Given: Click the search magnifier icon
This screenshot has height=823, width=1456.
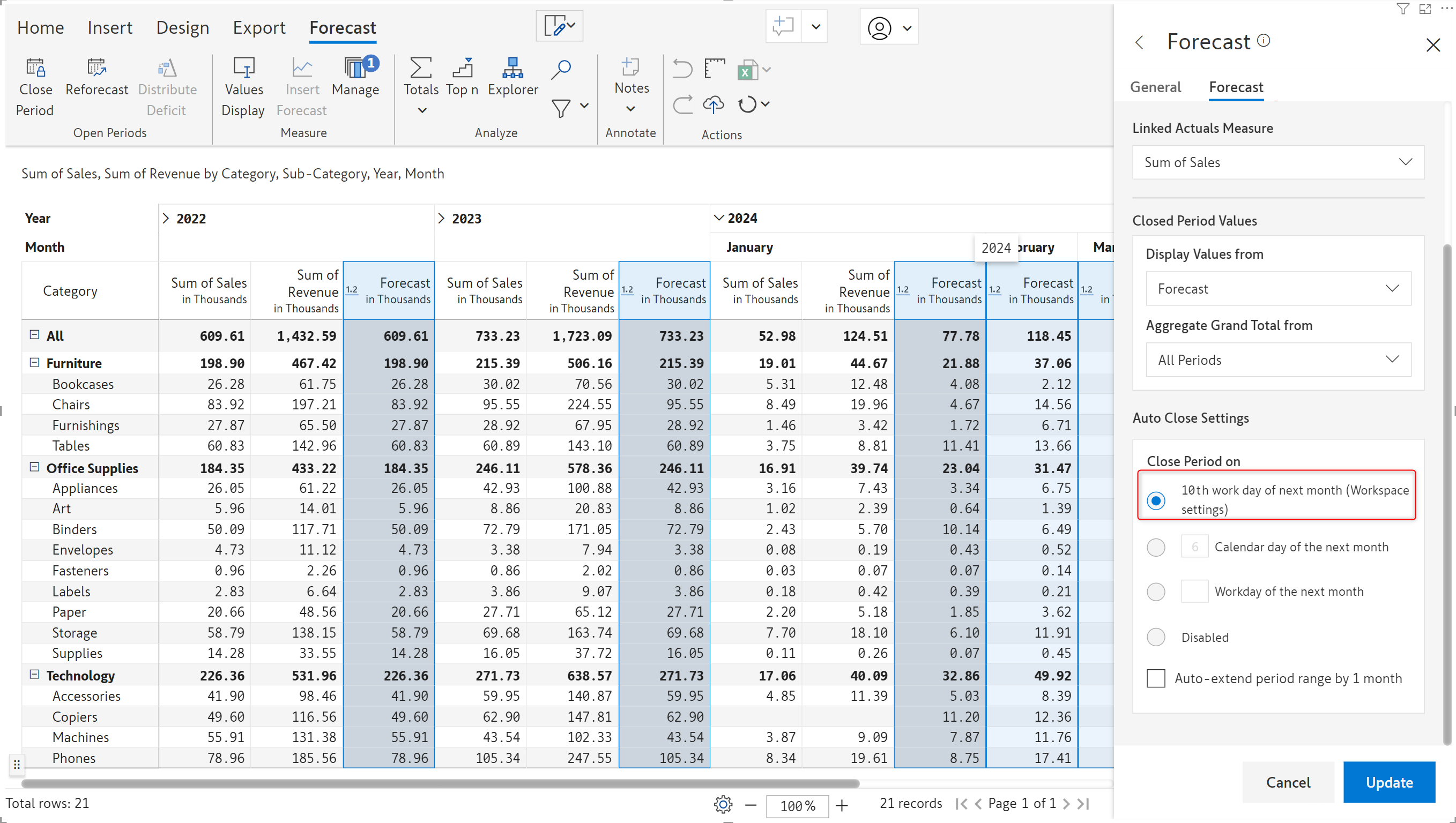Looking at the screenshot, I should 560,69.
